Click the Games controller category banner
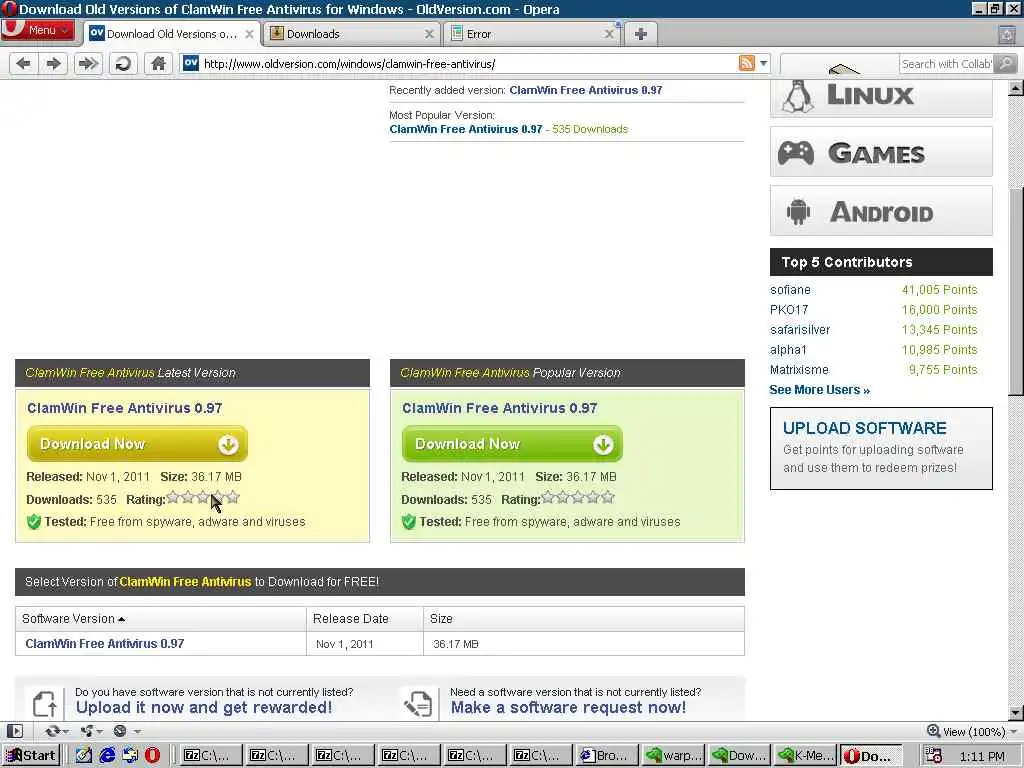This screenshot has height=768, width=1024. [x=881, y=152]
